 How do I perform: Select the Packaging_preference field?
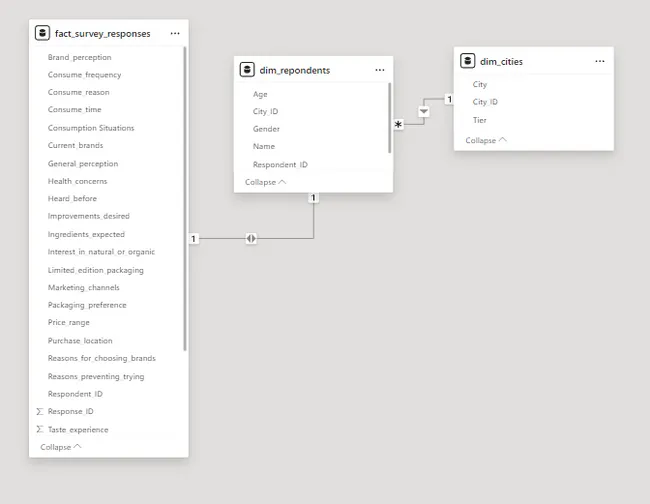[x=87, y=305]
